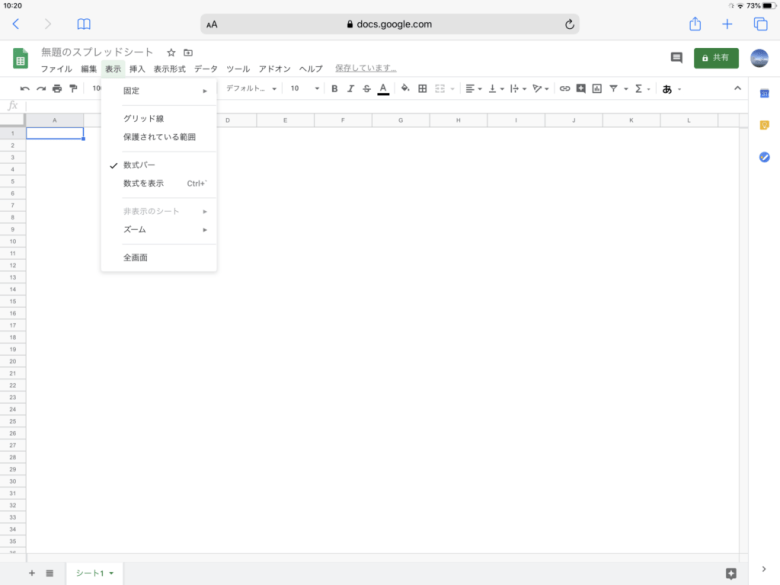Viewport: 780px width, 585px height.
Task: Open comment history speech bubble icon
Action: pos(676,58)
